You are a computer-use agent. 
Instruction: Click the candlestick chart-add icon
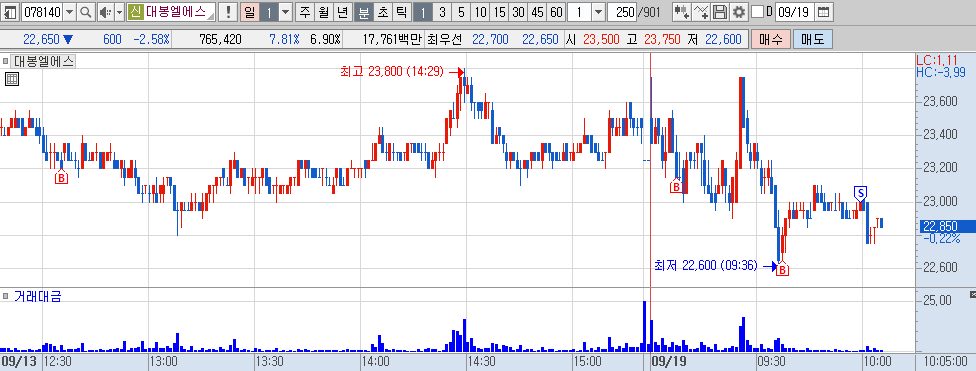[x=682, y=11]
